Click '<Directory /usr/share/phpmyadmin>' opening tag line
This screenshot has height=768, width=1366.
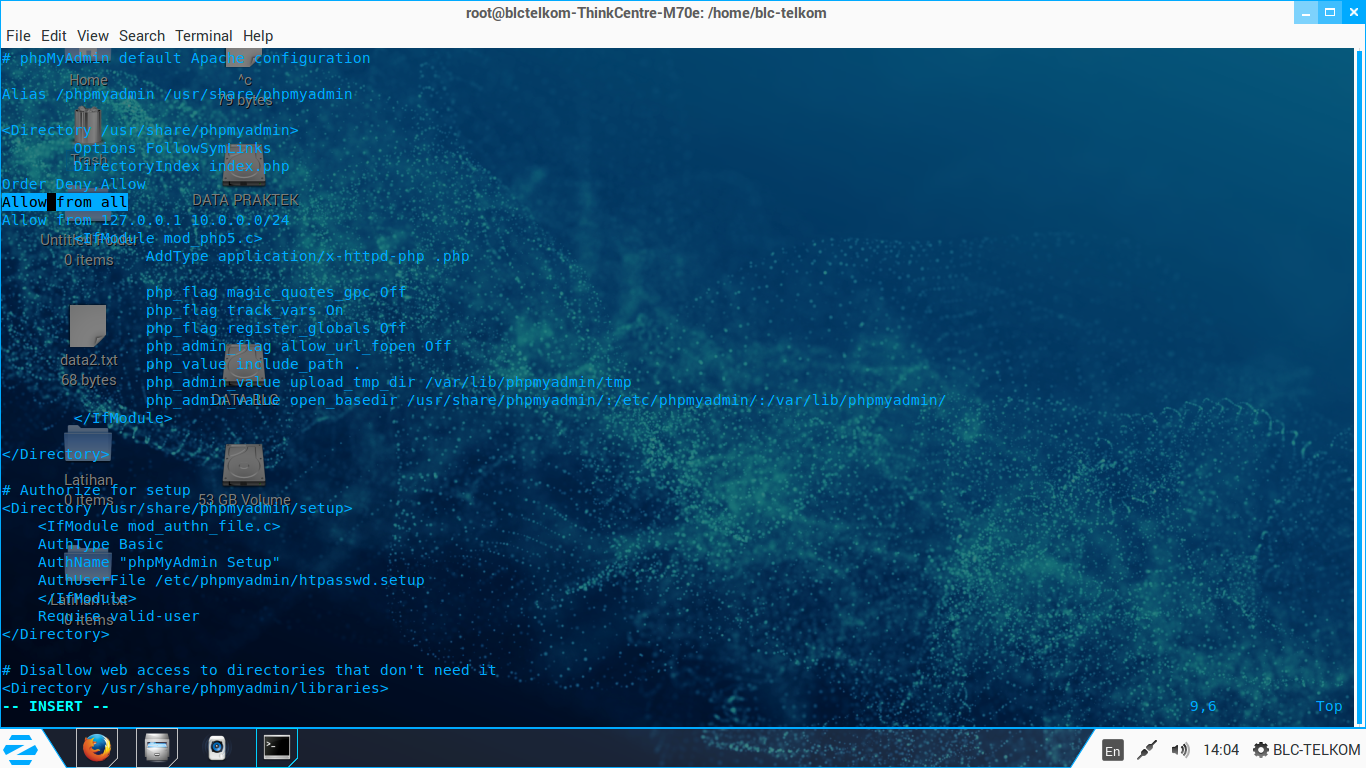tap(150, 130)
